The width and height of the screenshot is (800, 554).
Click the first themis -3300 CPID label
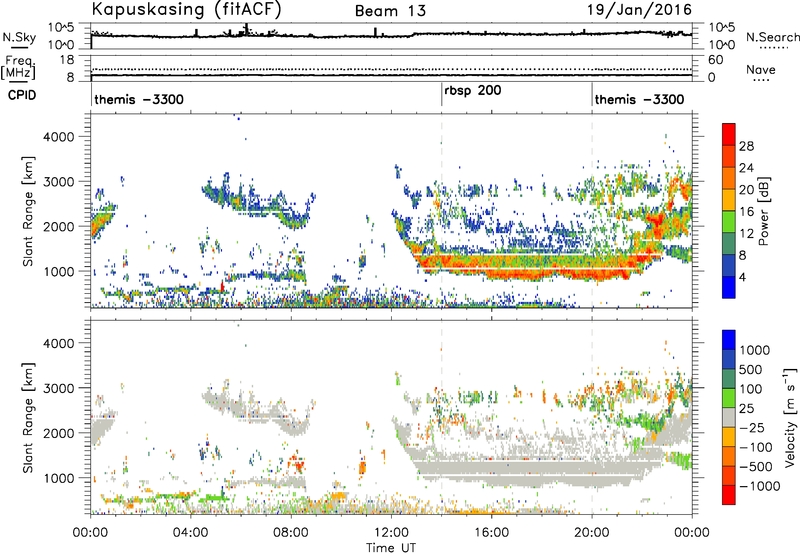tap(139, 99)
